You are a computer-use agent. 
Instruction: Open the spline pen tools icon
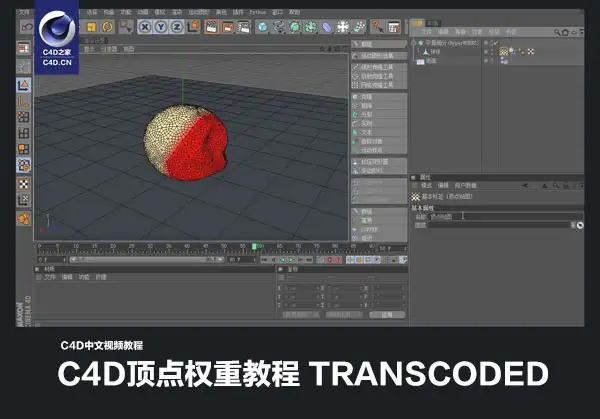point(278,27)
